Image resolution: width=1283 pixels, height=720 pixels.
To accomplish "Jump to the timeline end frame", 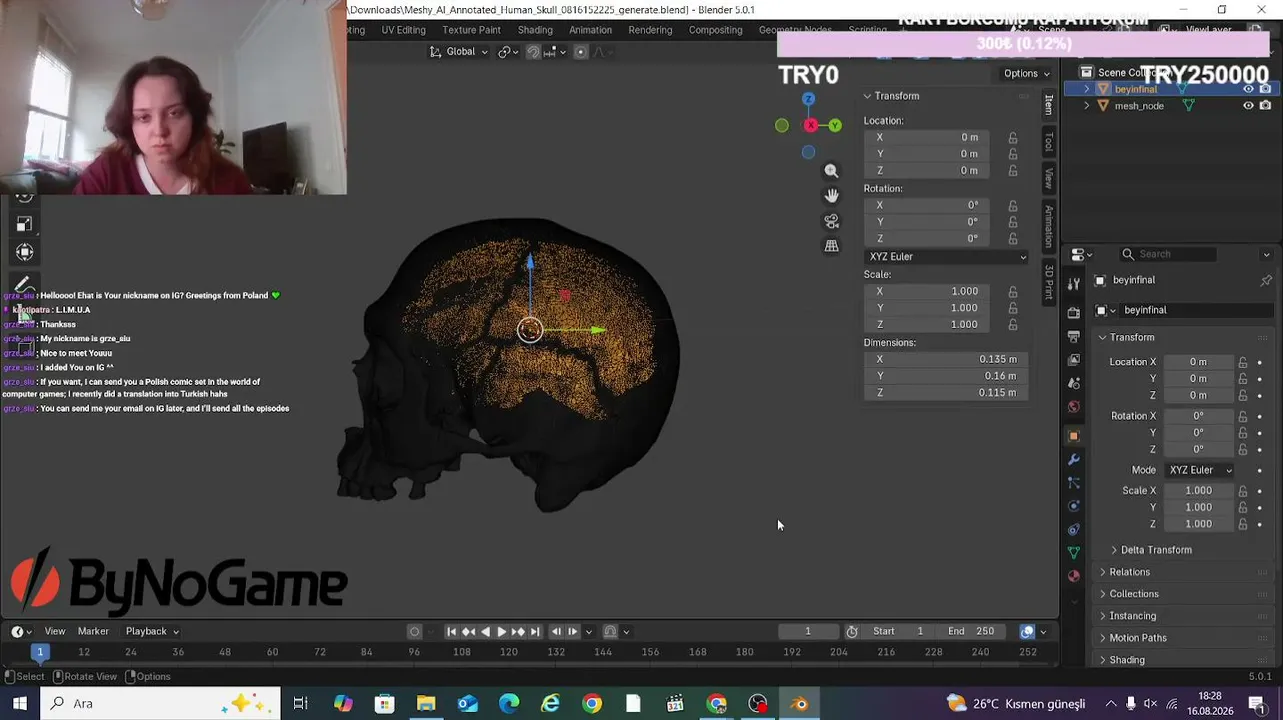I will pos(535,631).
